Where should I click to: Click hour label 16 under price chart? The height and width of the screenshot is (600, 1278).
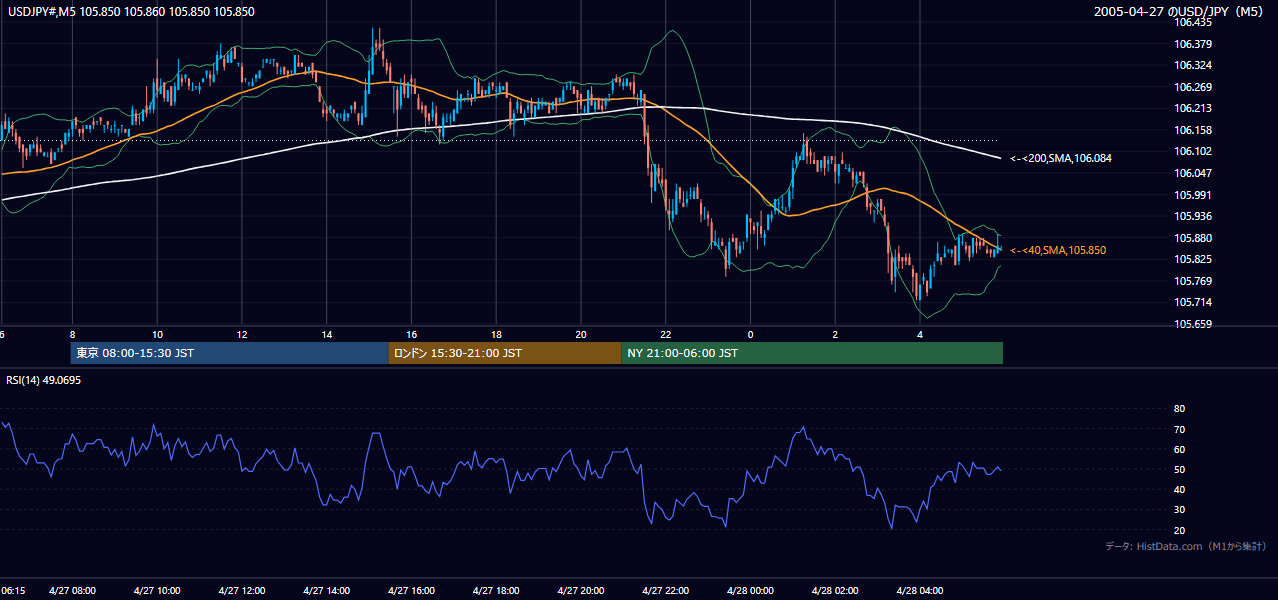[411, 335]
